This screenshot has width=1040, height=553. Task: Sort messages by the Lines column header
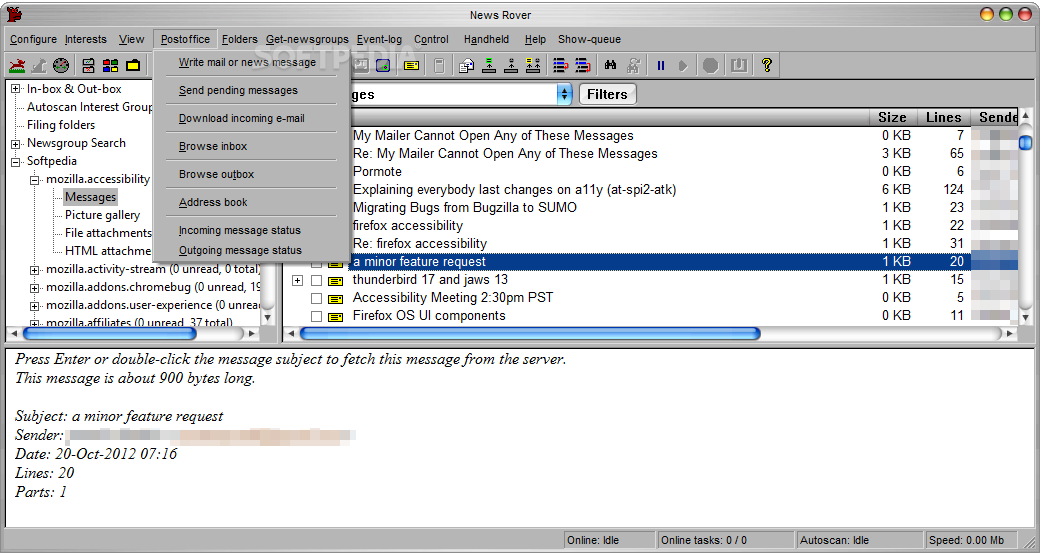[943, 117]
